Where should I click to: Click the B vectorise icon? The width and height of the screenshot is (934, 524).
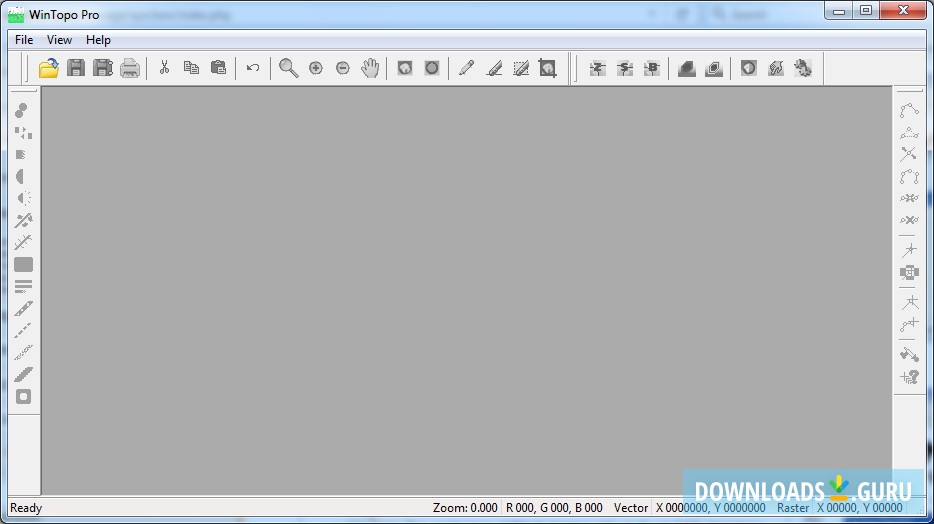652,68
